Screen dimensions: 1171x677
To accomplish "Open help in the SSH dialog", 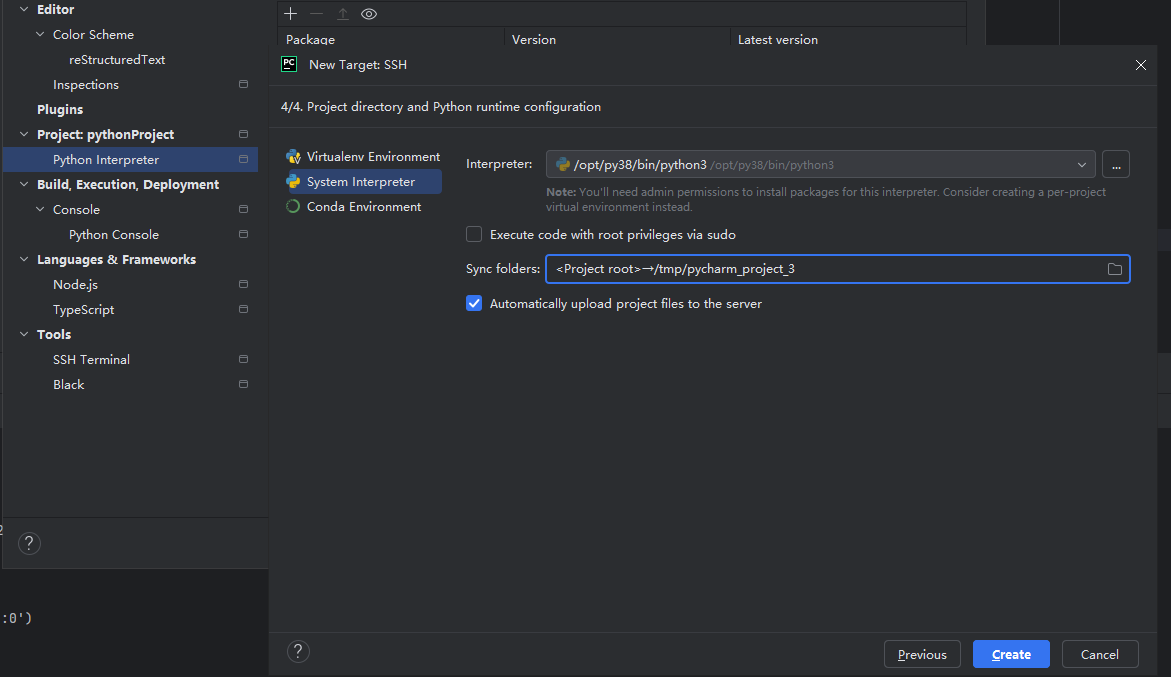I will 298,651.
